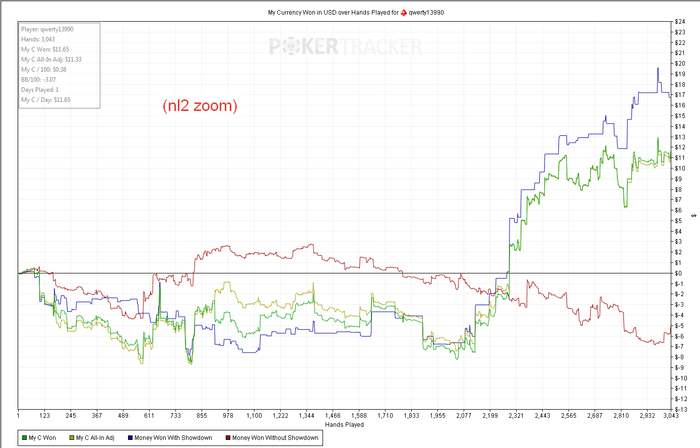This screenshot has width=700, height=448.
Task: Select the 'BB/100: -3.07' stats line
Action: (38, 79)
